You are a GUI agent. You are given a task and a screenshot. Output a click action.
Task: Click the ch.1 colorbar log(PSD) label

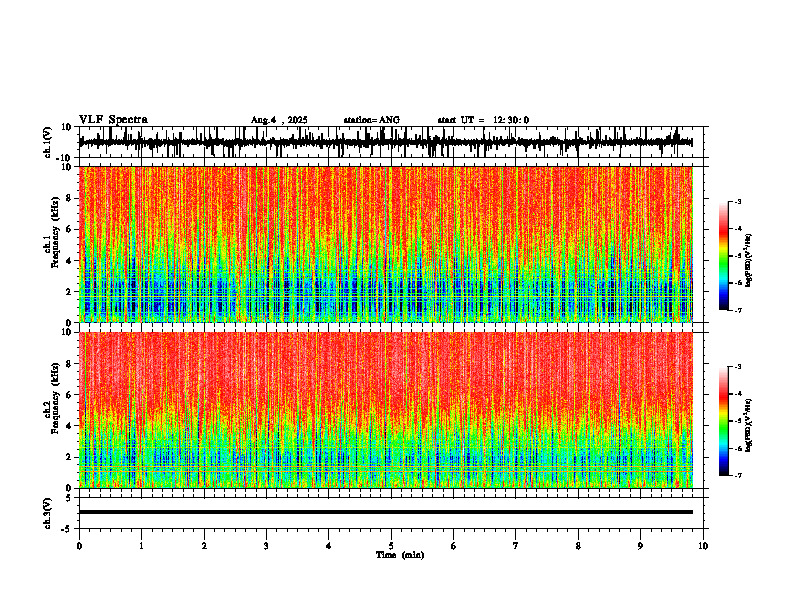[x=749, y=261]
